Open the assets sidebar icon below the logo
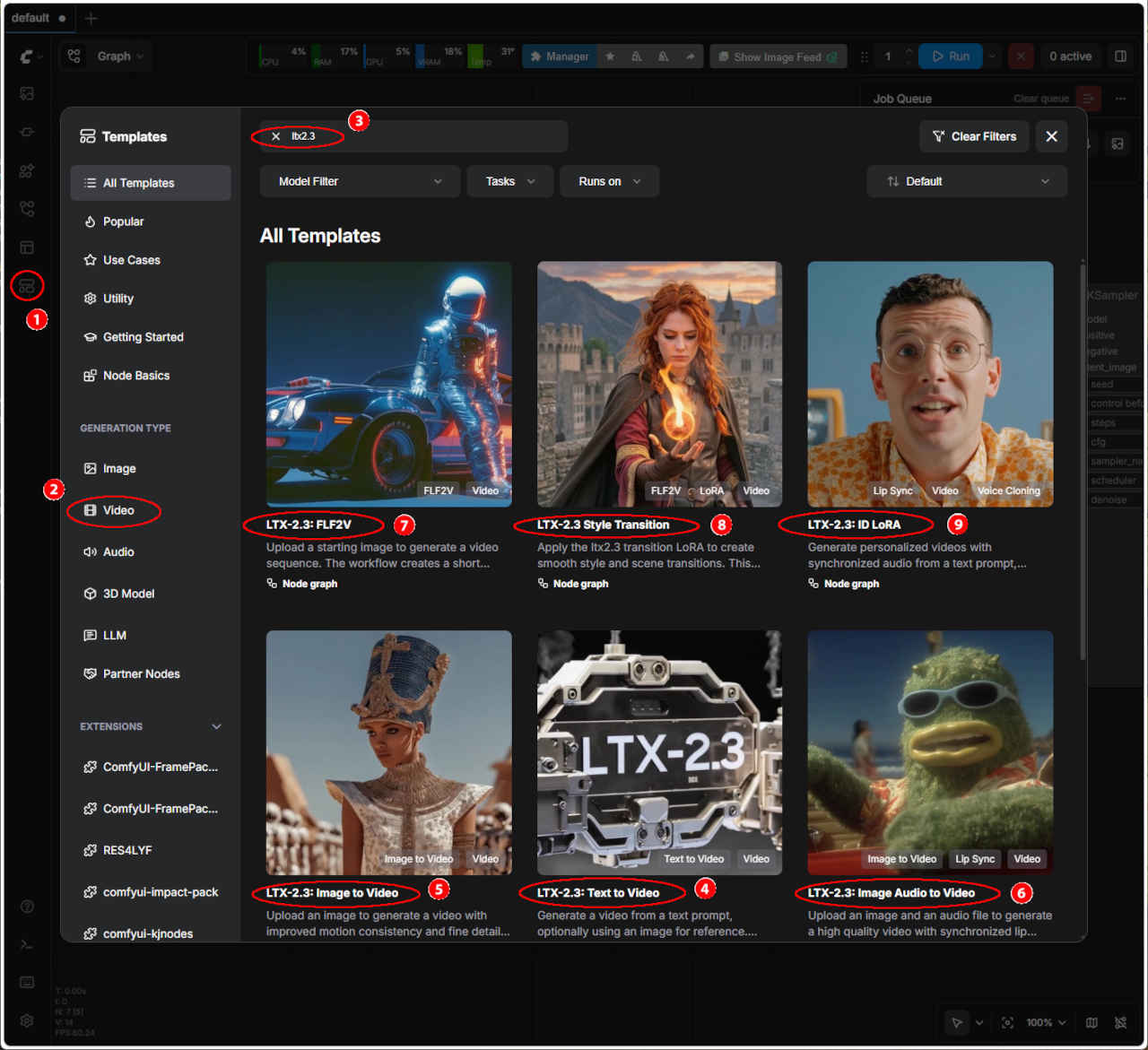Viewport: 1148px width, 1050px height. coord(27,94)
